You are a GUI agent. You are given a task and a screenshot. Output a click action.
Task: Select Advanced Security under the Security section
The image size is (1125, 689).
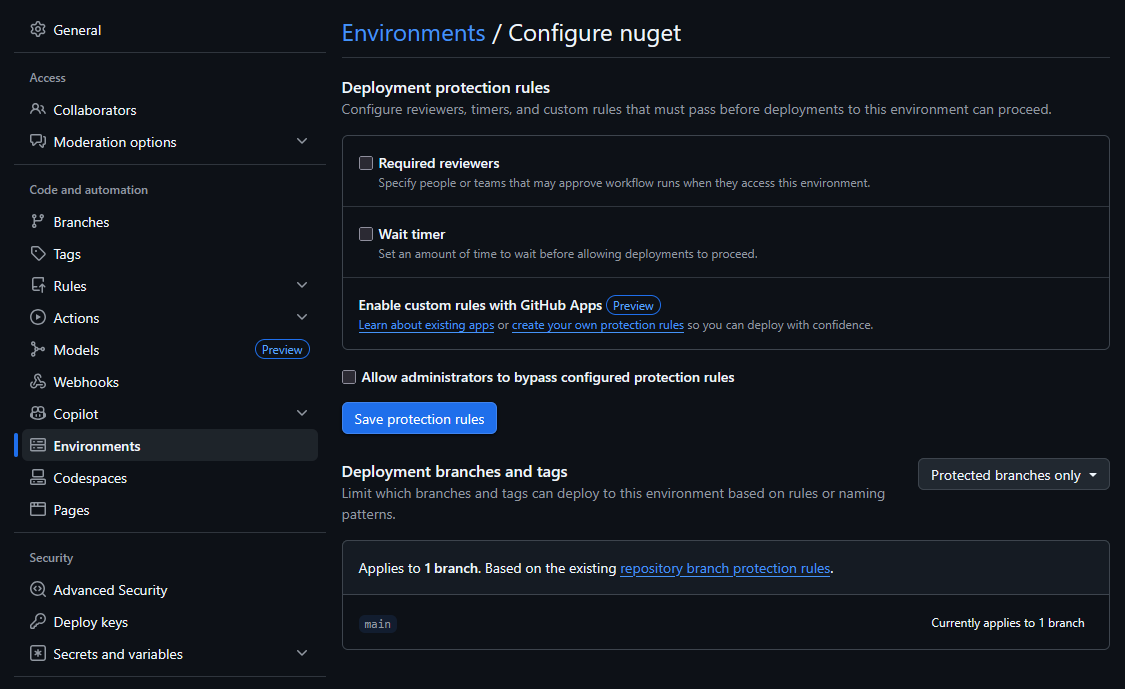[110, 589]
